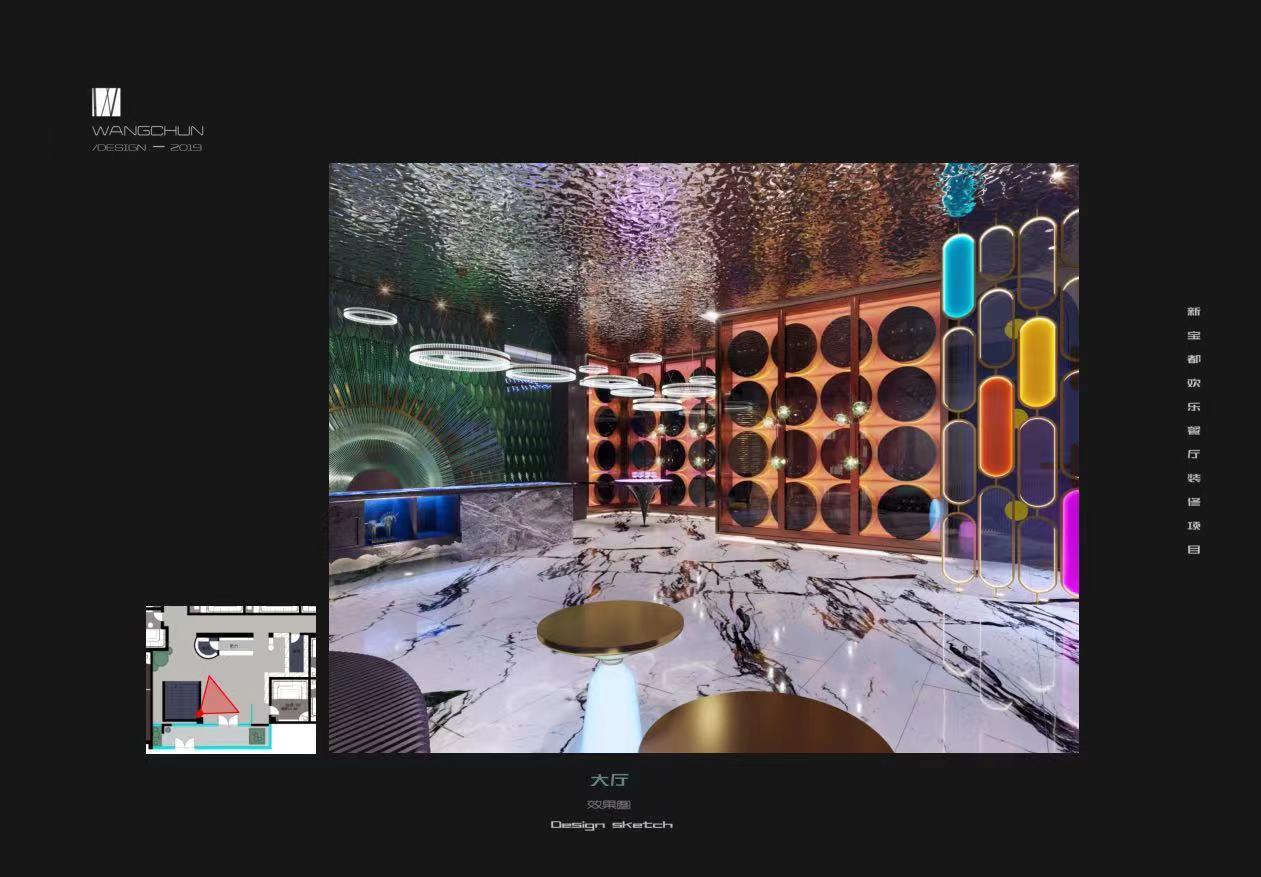Click the 大厅 title below the rendering
The image size is (1261, 877).
(609, 780)
